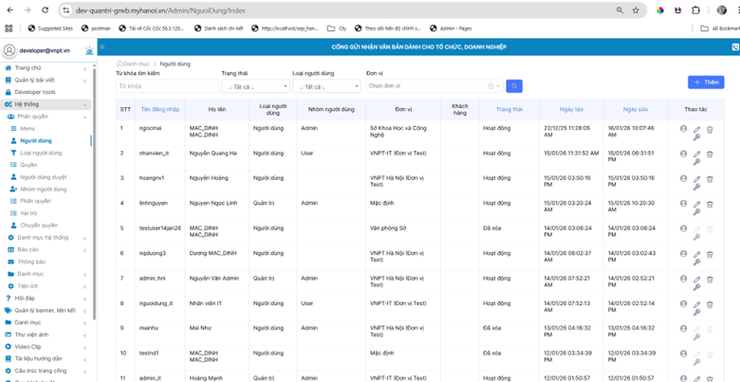740x382 pixels.
Task: Click the username cell testuser14jan26
Action: 160,229
